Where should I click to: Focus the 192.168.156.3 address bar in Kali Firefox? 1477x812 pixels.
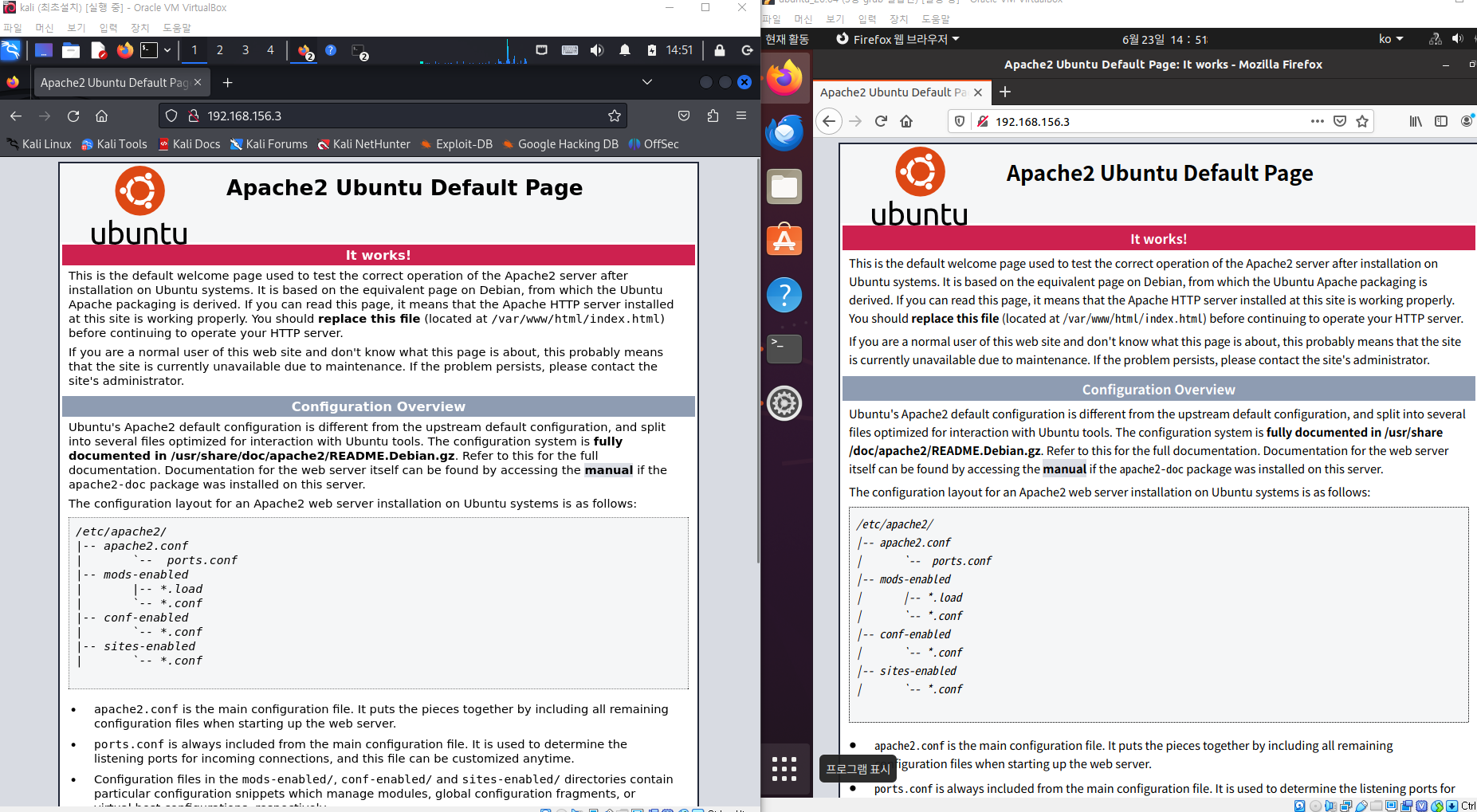393,116
